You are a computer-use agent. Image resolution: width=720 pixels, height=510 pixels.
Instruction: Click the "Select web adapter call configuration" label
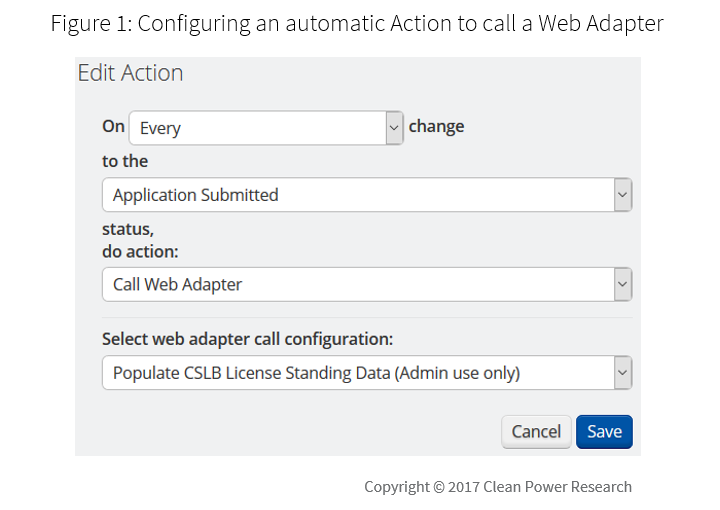click(248, 339)
